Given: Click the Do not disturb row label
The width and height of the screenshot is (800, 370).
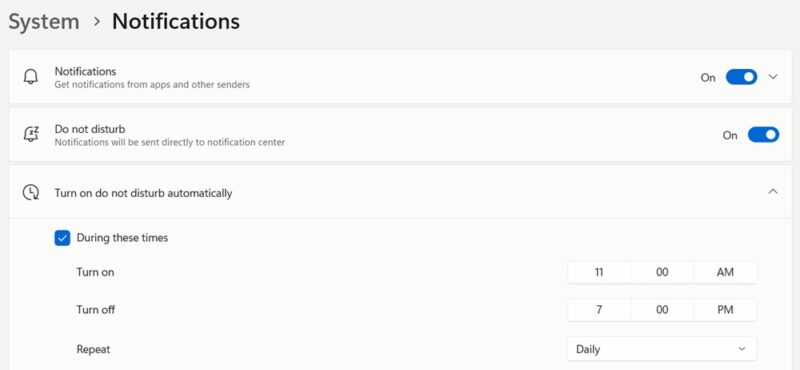Looking at the screenshot, I should click(x=90, y=129).
